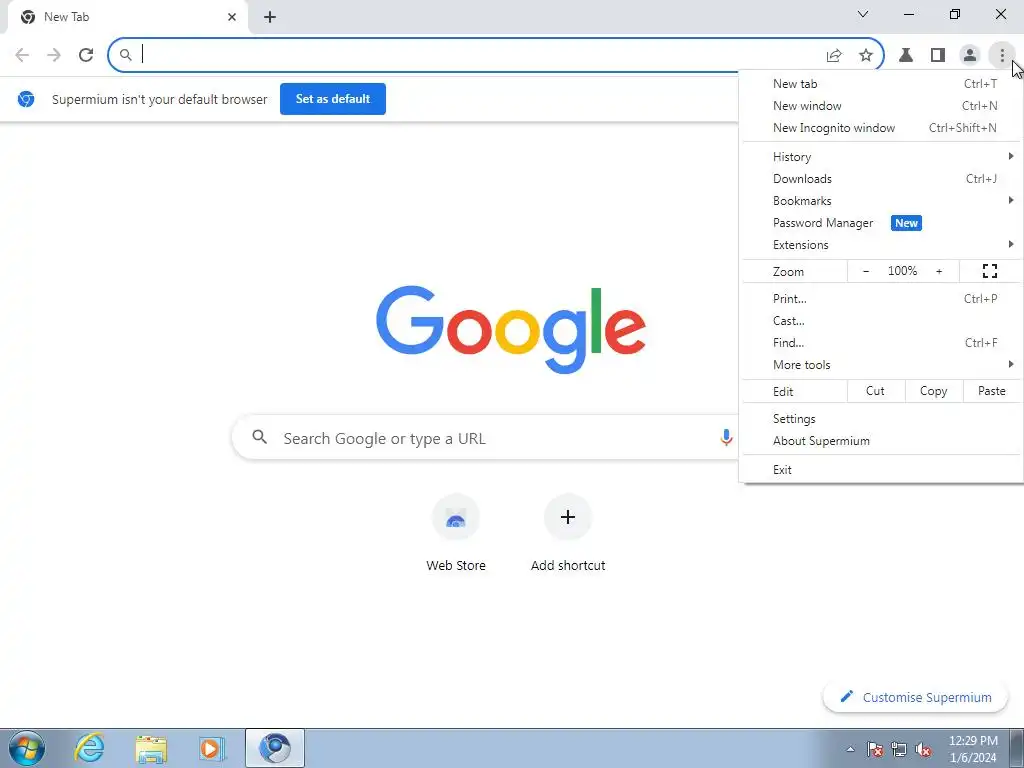Viewport: 1024px width, 768px height.
Task: Close the New Tab tab
Action: tap(232, 17)
